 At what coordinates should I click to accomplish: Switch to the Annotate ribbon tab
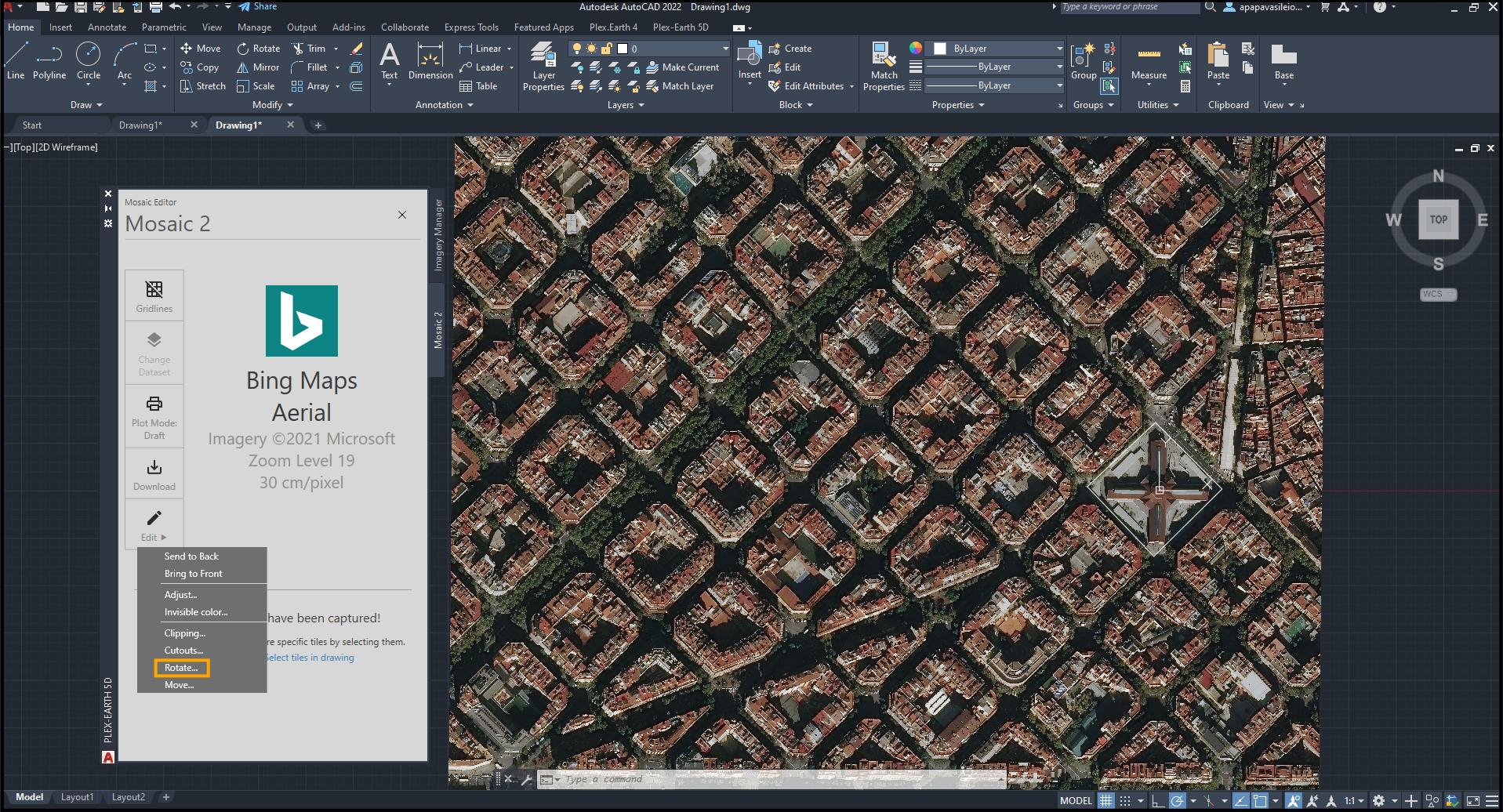(107, 27)
